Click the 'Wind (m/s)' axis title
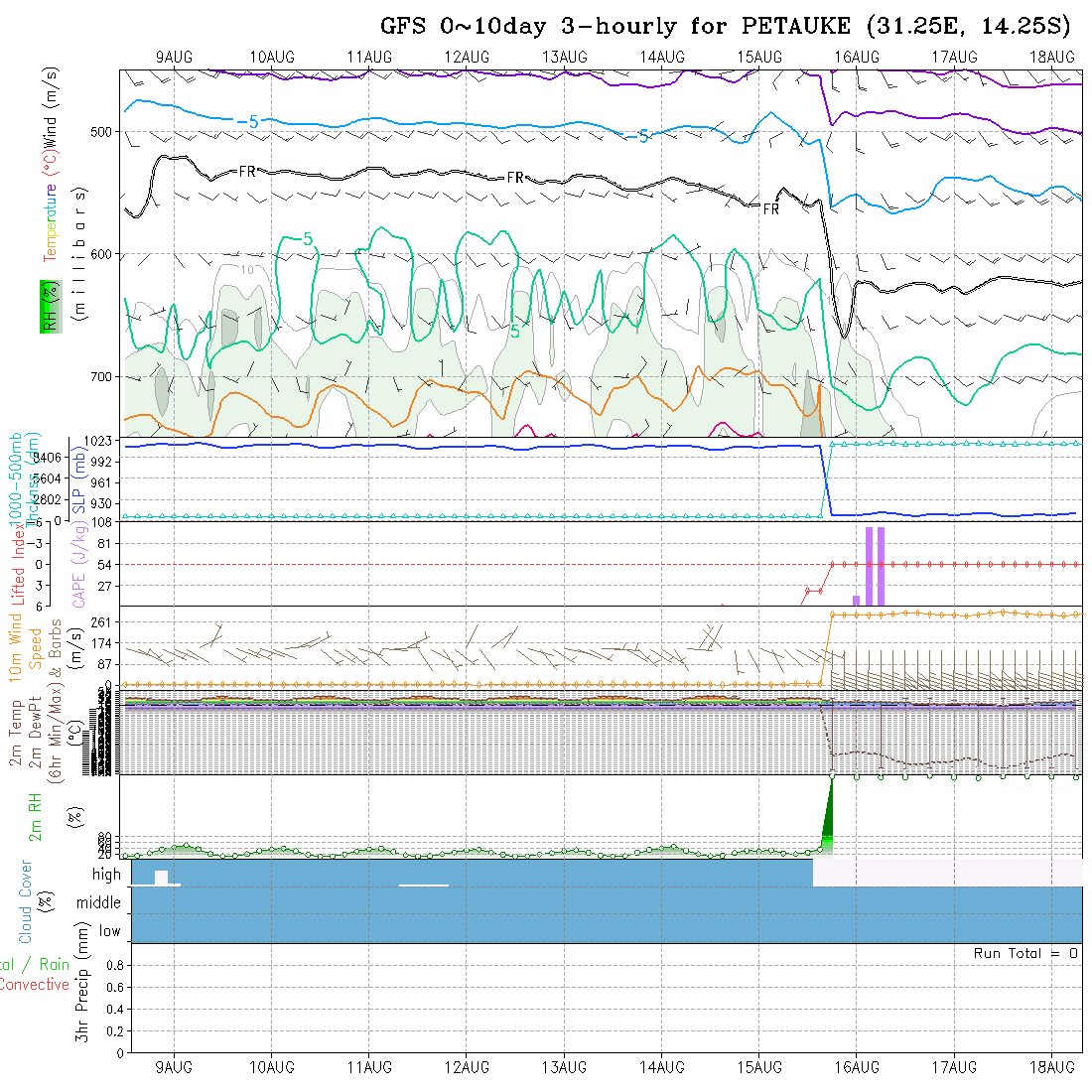 click(51, 108)
